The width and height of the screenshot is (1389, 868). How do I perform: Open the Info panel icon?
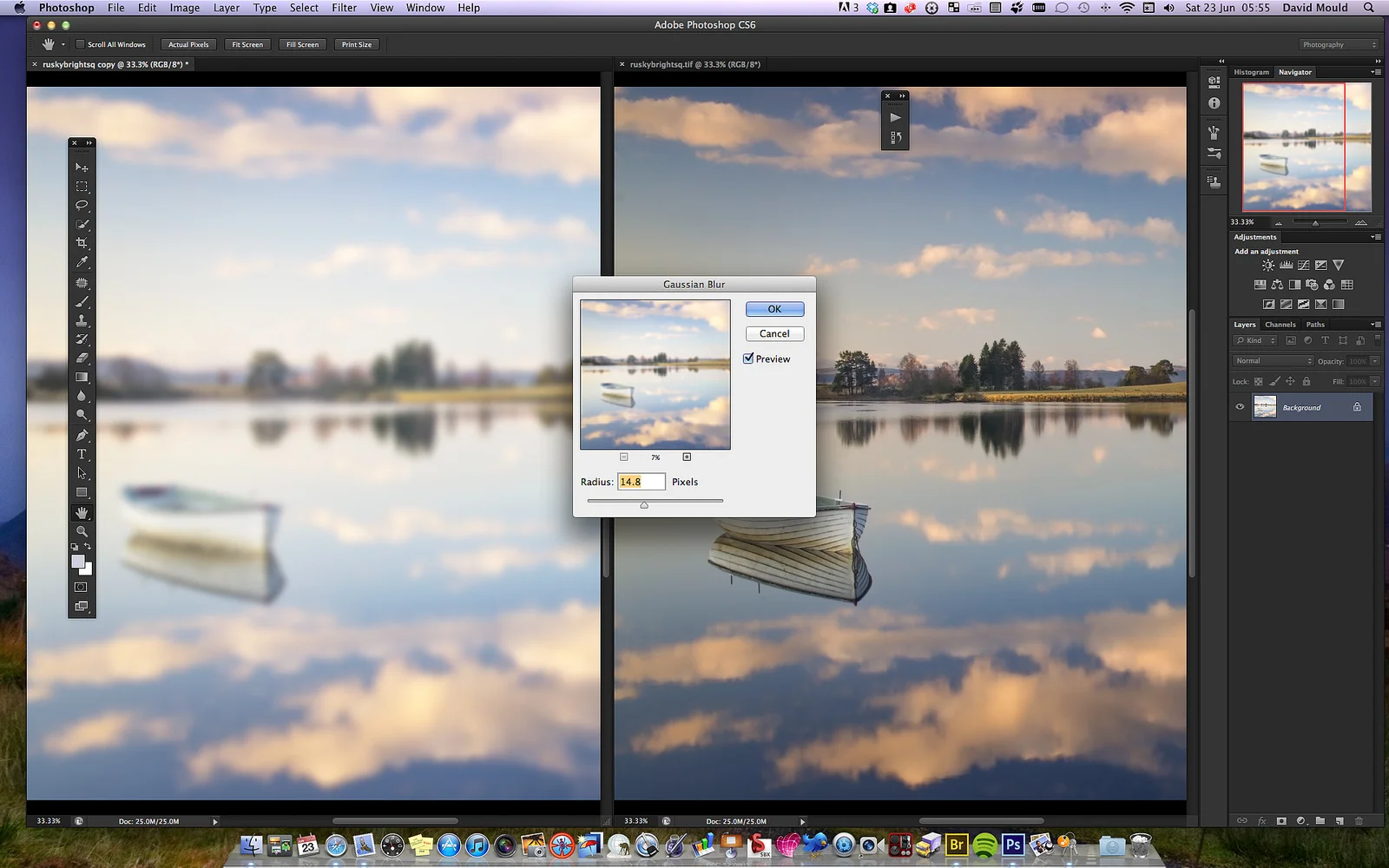click(1214, 102)
